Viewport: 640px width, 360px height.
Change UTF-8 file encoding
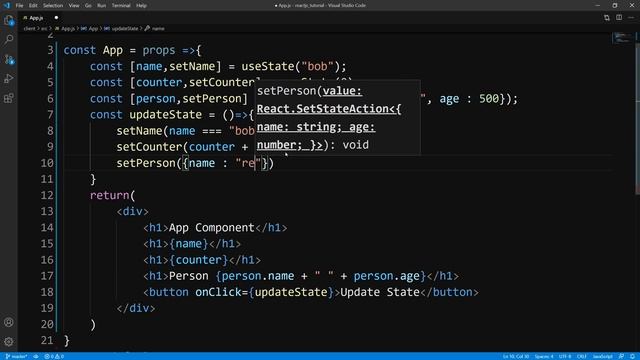pyautogui.click(x=565, y=356)
